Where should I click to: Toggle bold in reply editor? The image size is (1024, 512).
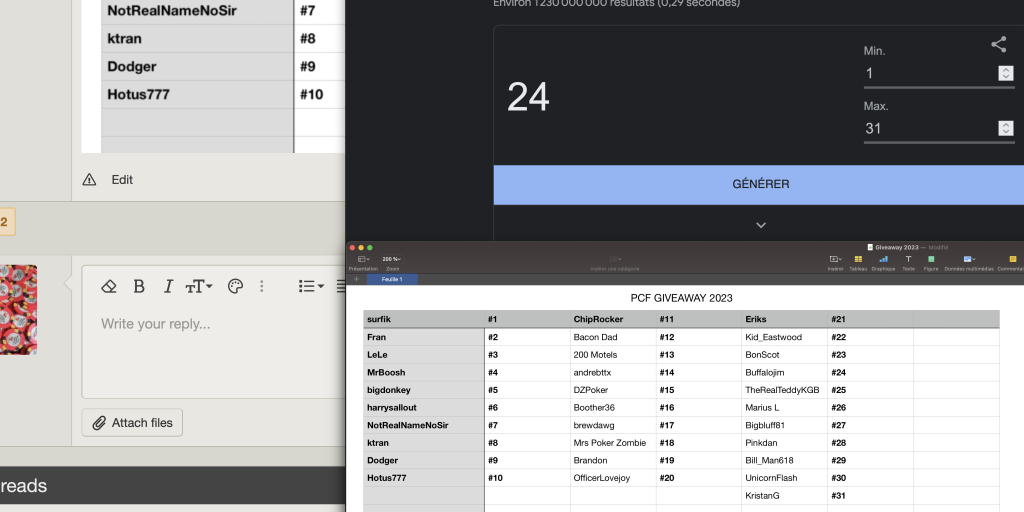coord(139,286)
